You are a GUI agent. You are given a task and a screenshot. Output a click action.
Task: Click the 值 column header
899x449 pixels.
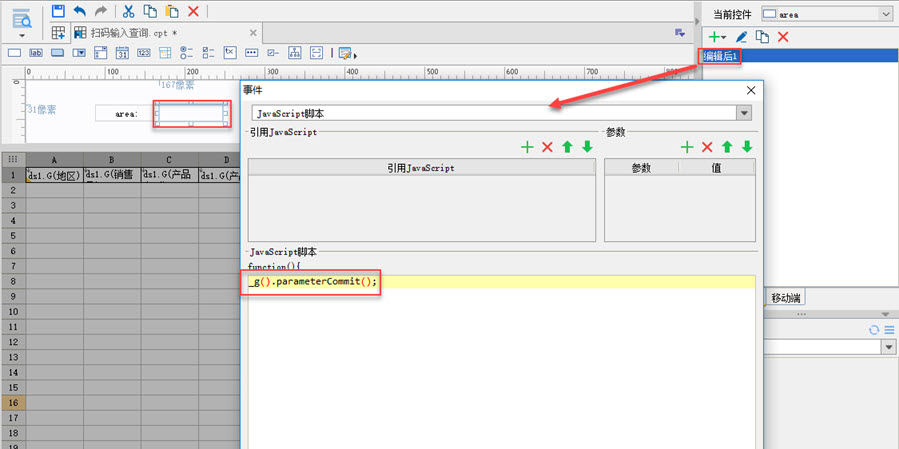pyautogui.click(x=717, y=168)
